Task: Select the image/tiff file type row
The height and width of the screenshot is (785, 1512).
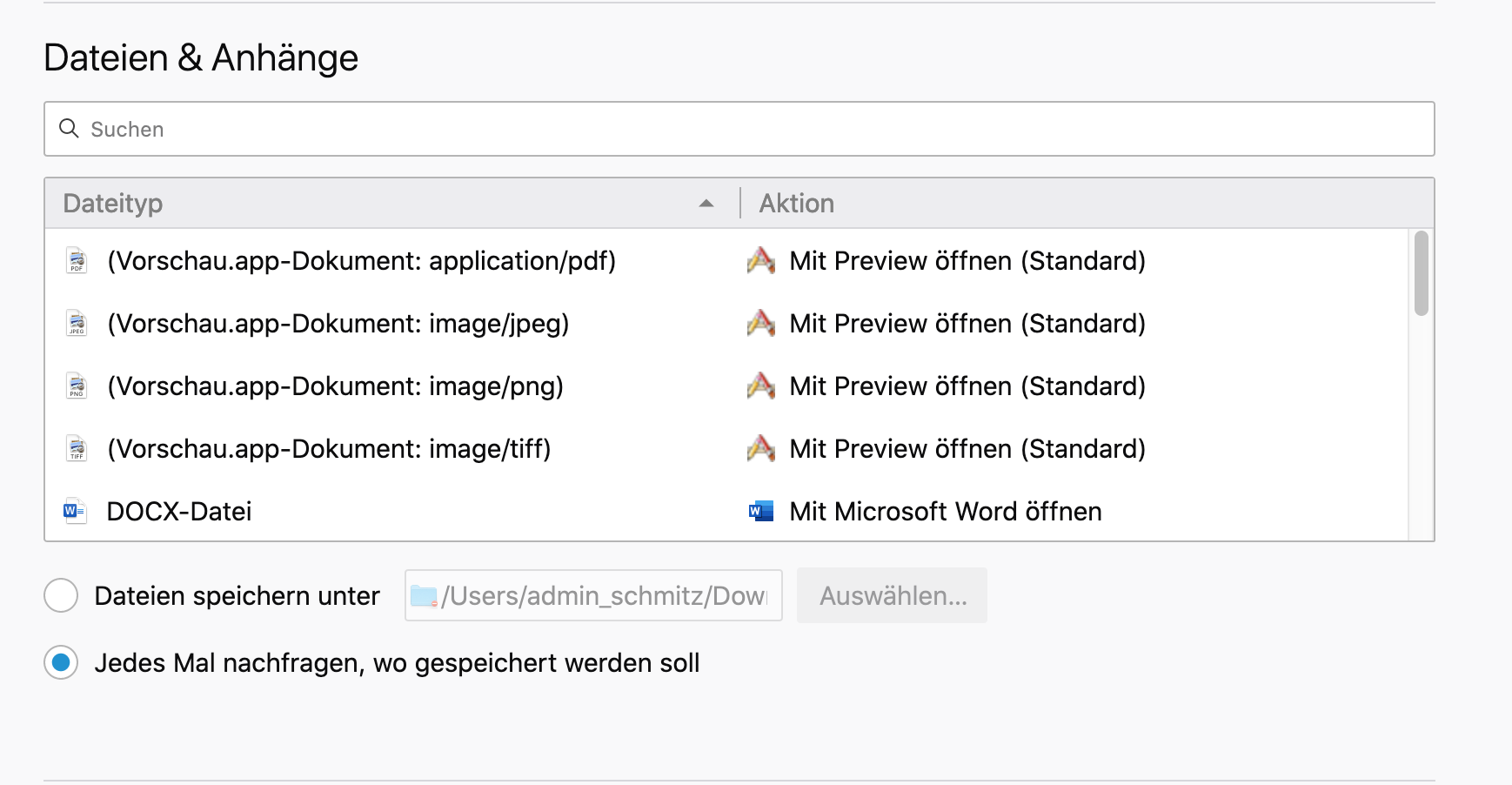Action: pos(329,449)
